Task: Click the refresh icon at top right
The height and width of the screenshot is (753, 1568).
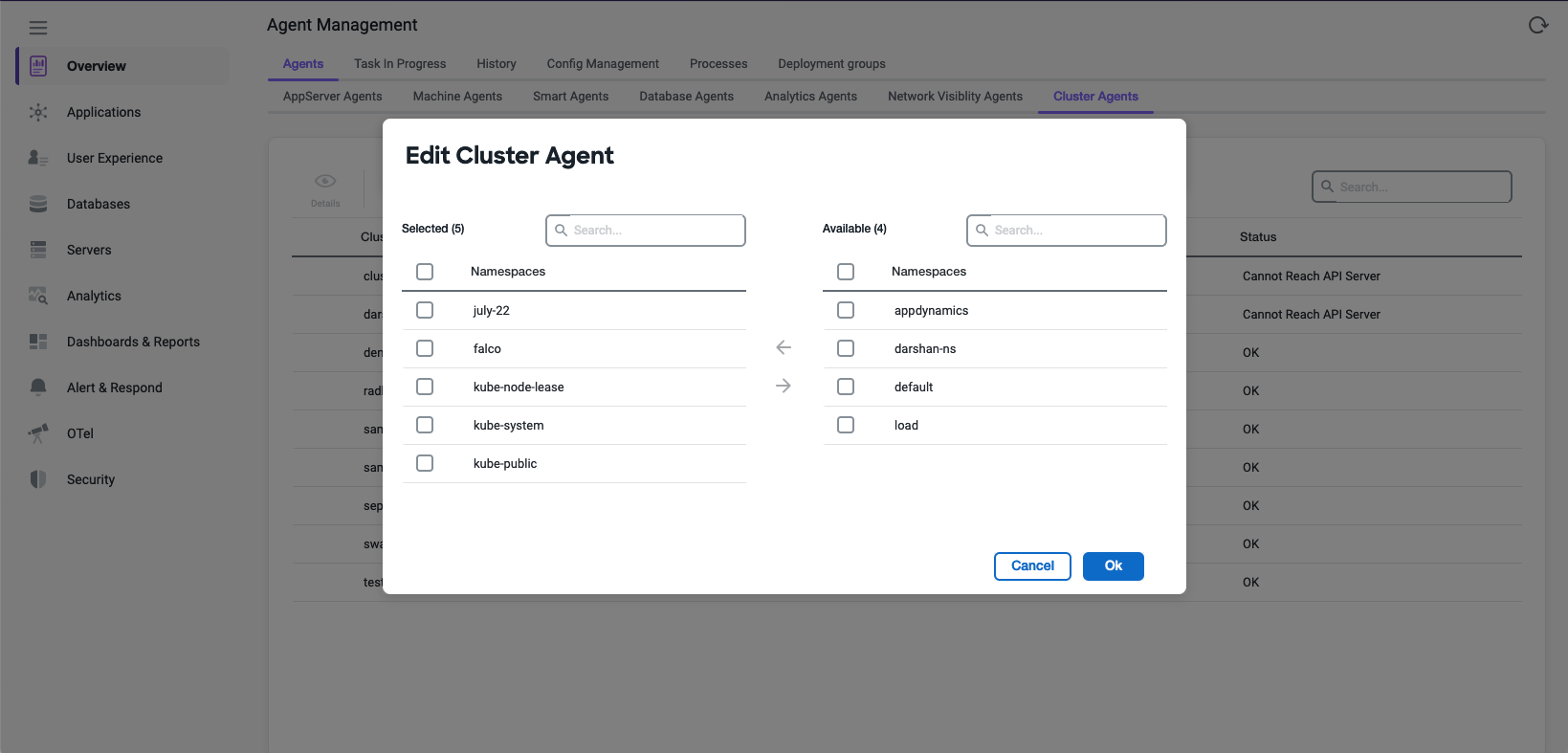Action: [1538, 25]
